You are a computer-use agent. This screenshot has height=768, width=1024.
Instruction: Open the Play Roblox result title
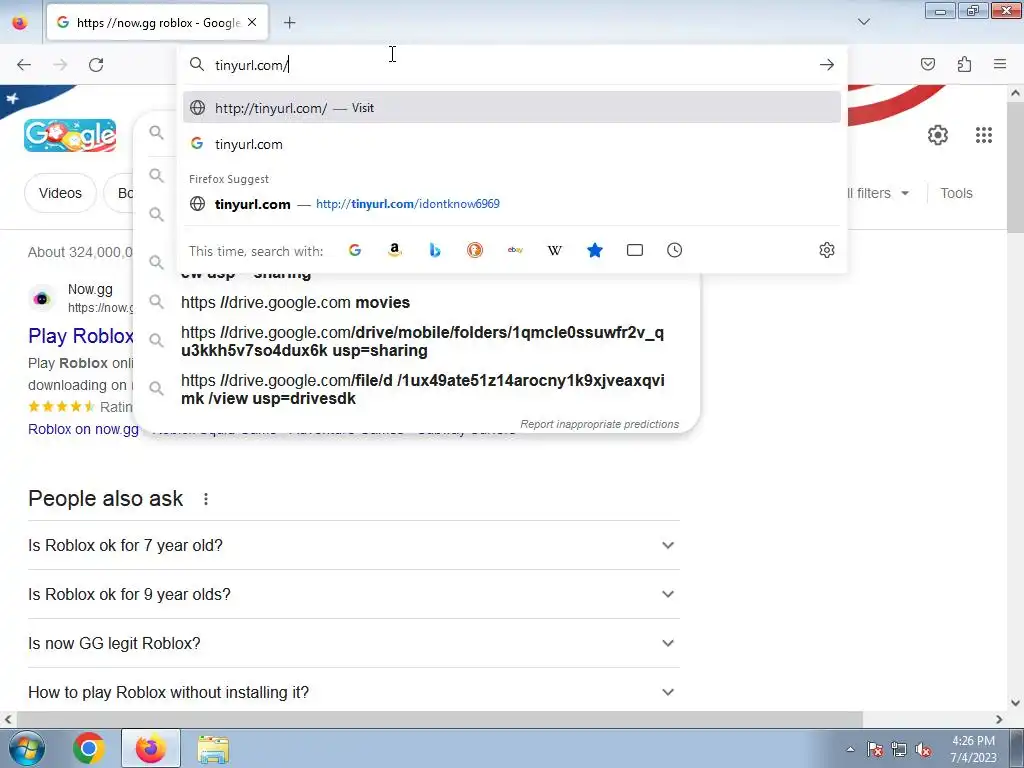pos(81,336)
